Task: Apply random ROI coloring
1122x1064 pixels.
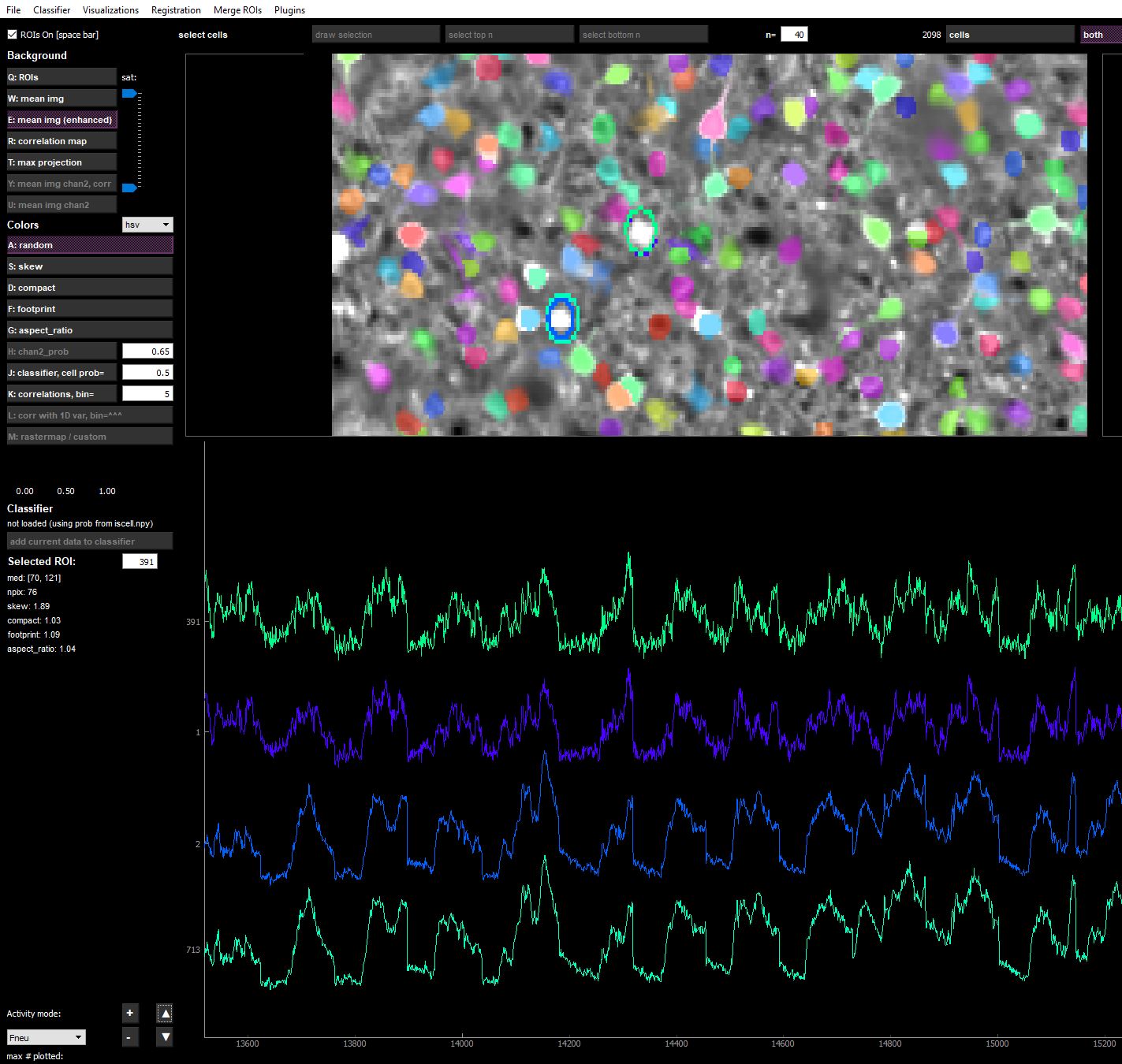Action: click(x=89, y=244)
